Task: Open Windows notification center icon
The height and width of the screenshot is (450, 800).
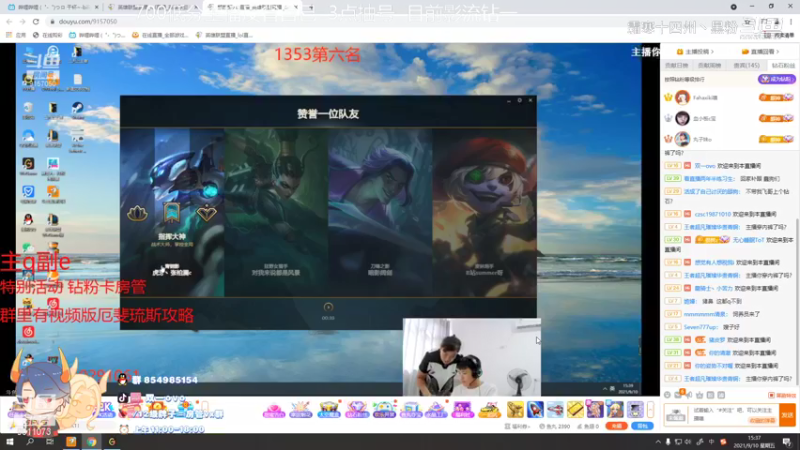Action: pos(787,442)
